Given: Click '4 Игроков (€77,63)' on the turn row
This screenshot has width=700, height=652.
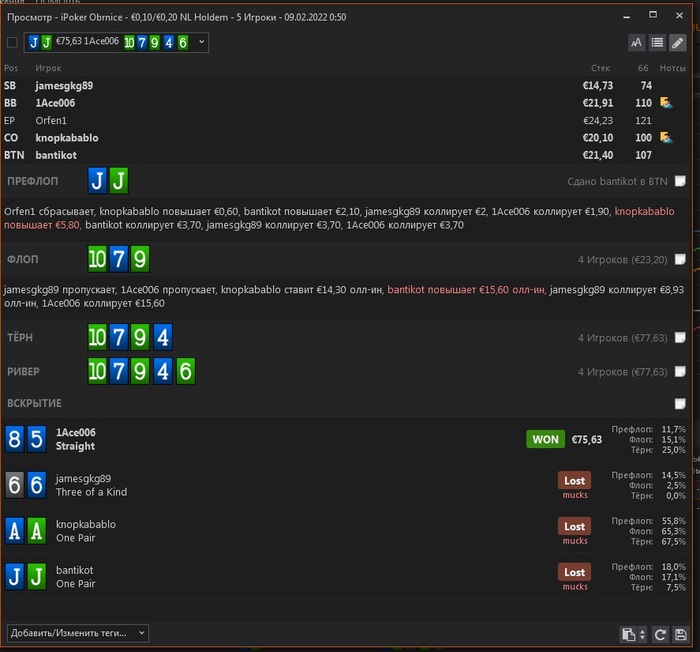Looking at the screenshot, I should [x=622, y=338].
